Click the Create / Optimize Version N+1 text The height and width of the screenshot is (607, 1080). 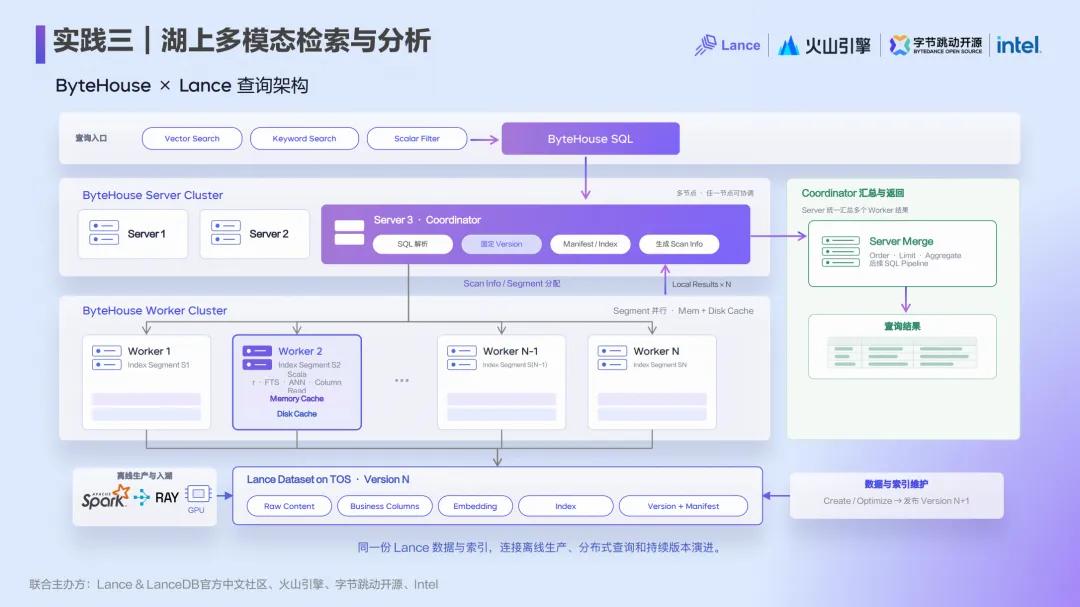896,501
